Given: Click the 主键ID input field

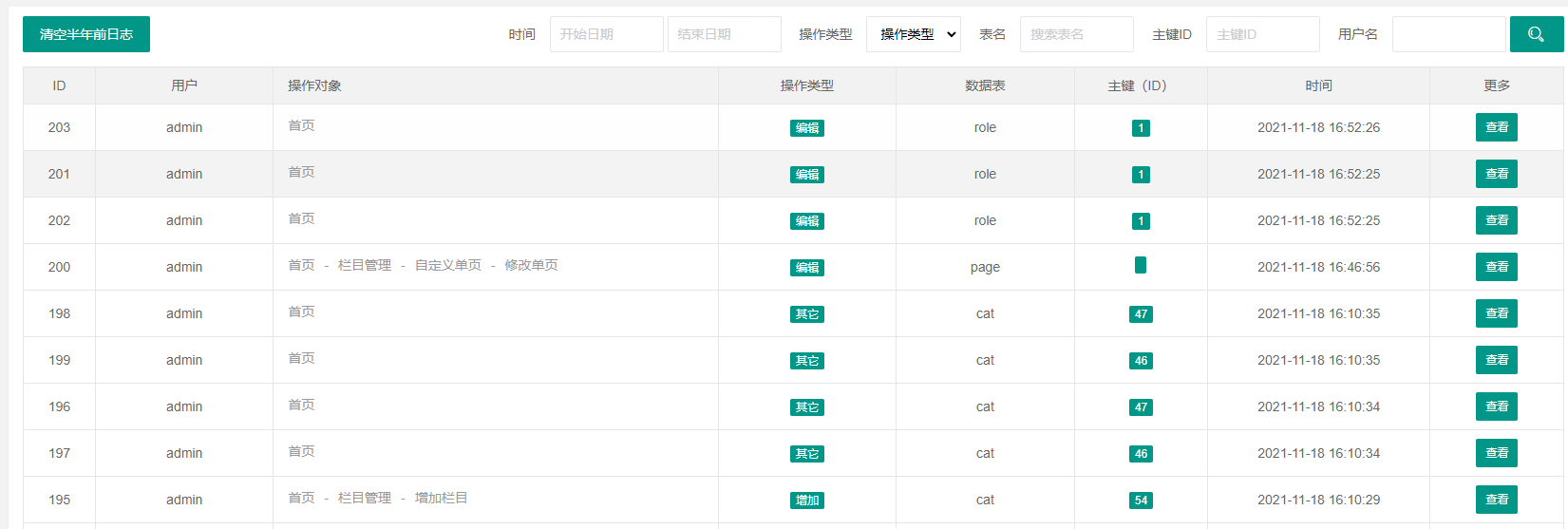Looking at the screenshot, I should (x=1263, y=34).
